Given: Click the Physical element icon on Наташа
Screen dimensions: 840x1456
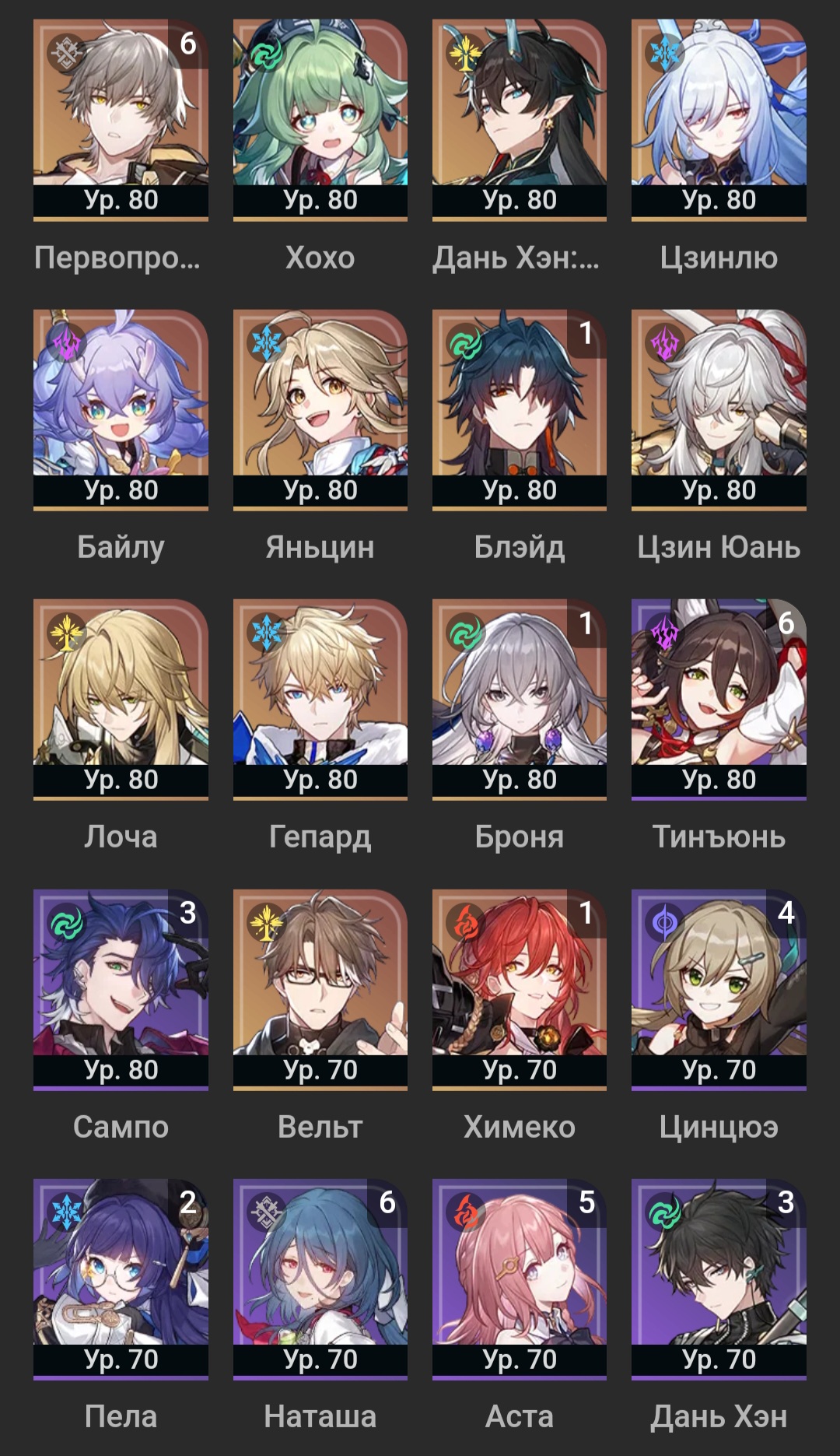Looking at the screenshot, I should tap(266, 1212).
